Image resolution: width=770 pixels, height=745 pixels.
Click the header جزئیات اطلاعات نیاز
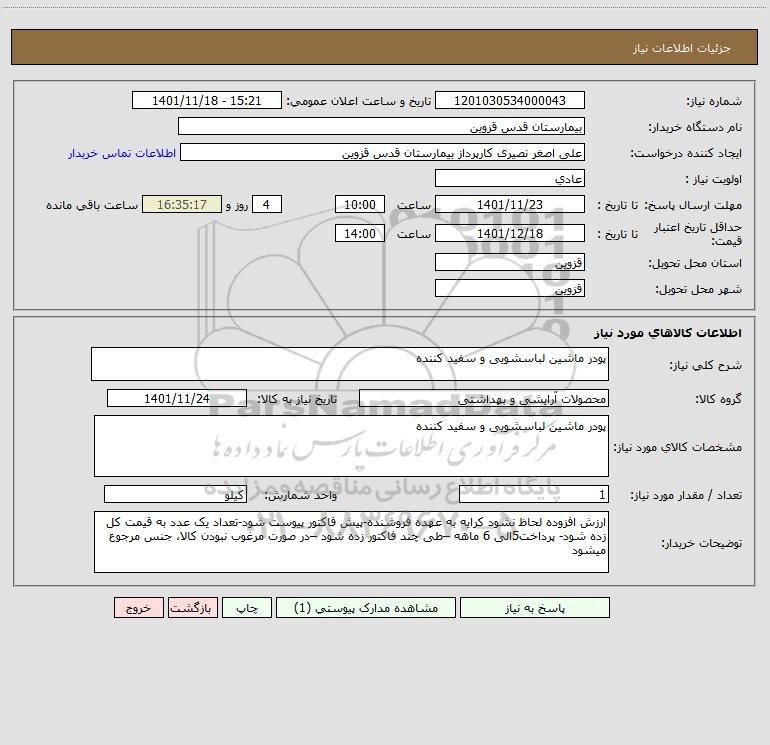682,48
